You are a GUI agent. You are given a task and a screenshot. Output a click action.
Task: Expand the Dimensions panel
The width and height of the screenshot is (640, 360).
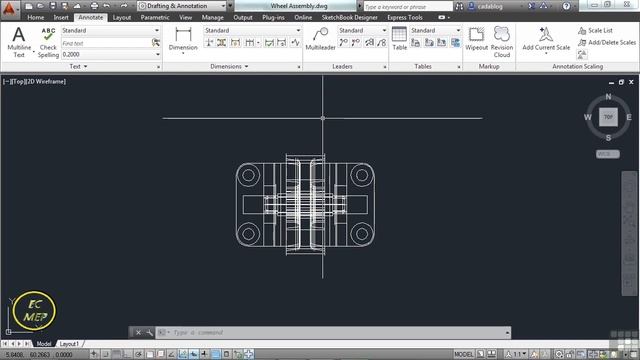(229, 66)
